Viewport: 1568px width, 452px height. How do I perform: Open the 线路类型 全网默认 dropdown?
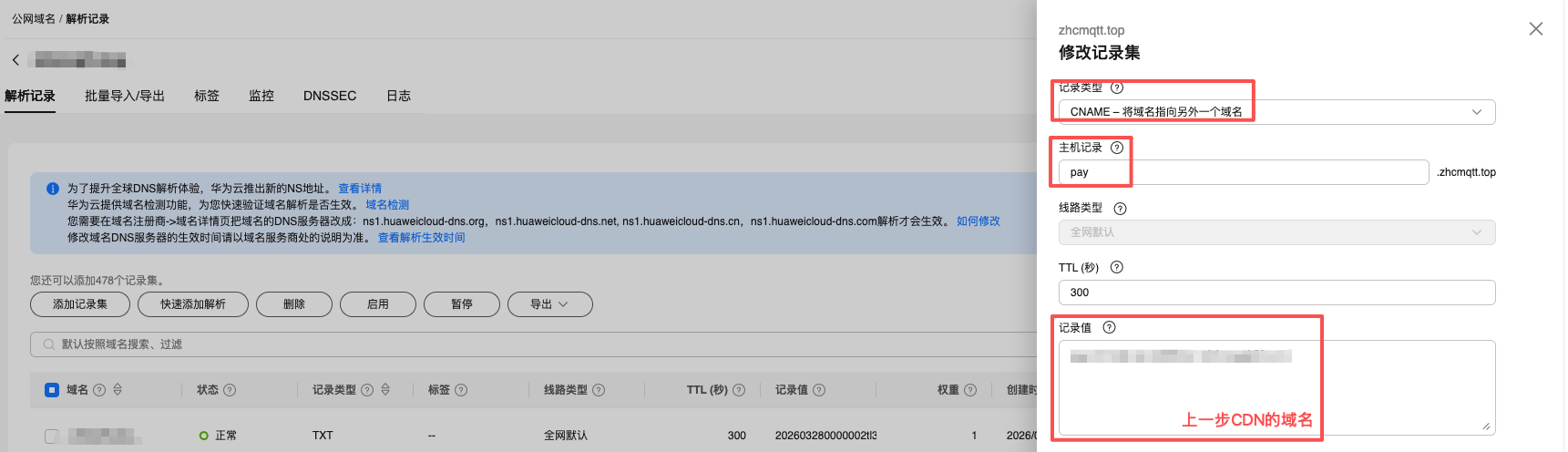pyautogui.click(x=1276, y=232)
